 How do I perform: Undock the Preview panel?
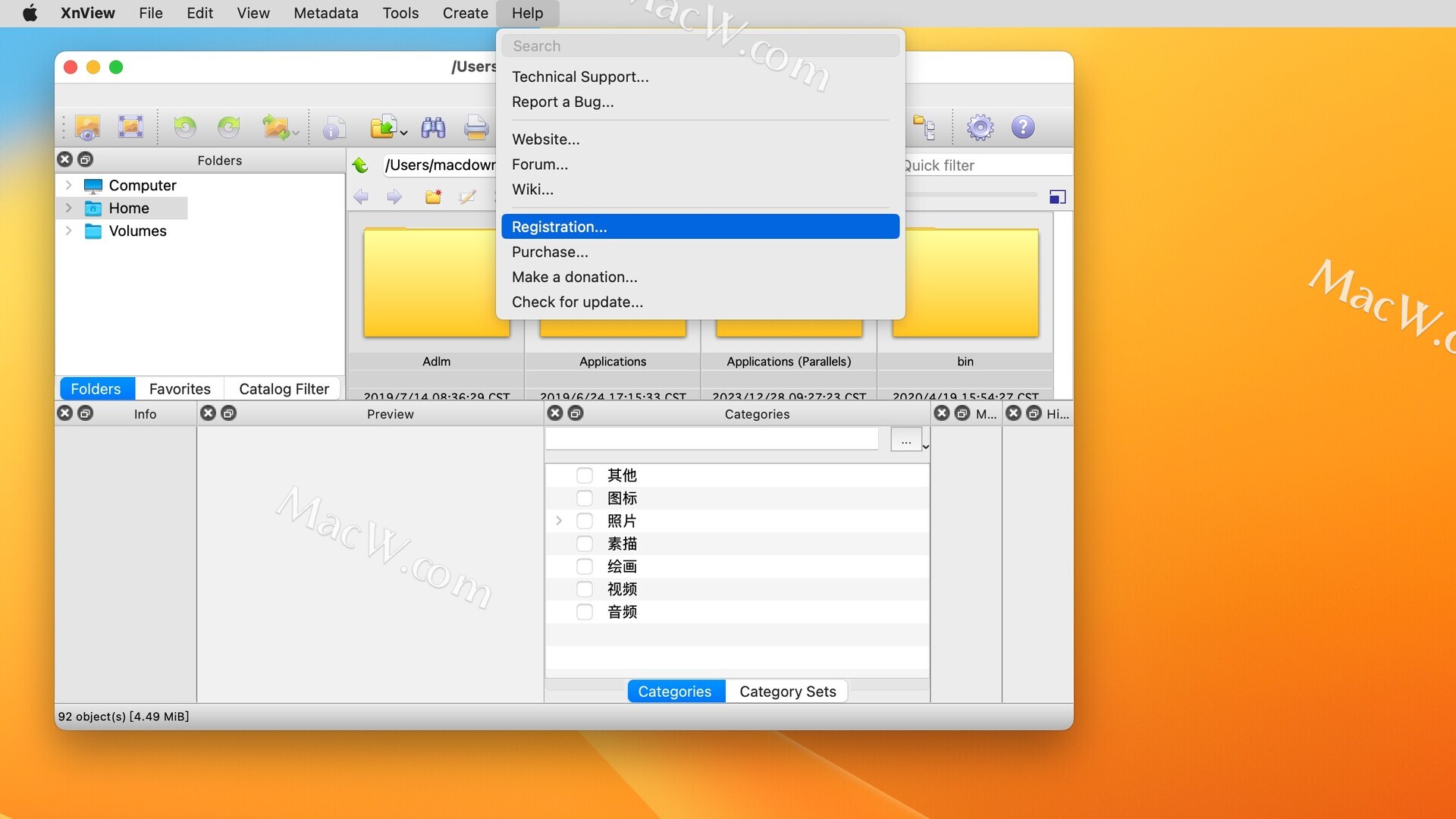(228, 413)
